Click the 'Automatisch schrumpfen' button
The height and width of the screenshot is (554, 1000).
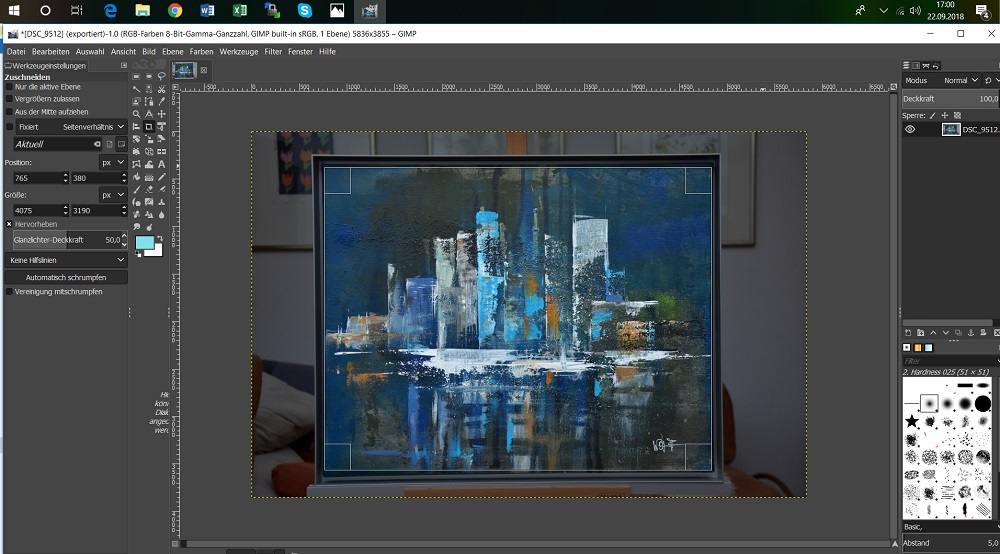tap(65, 277)
